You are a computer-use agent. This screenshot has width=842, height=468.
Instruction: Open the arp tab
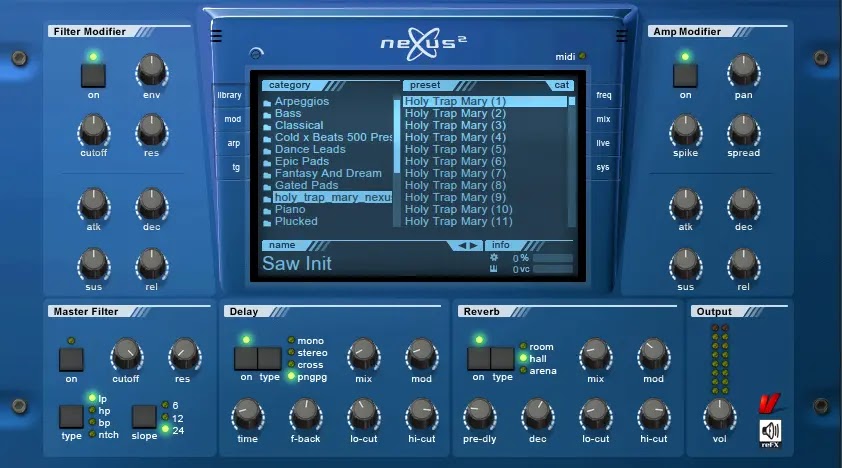[233, 143]
